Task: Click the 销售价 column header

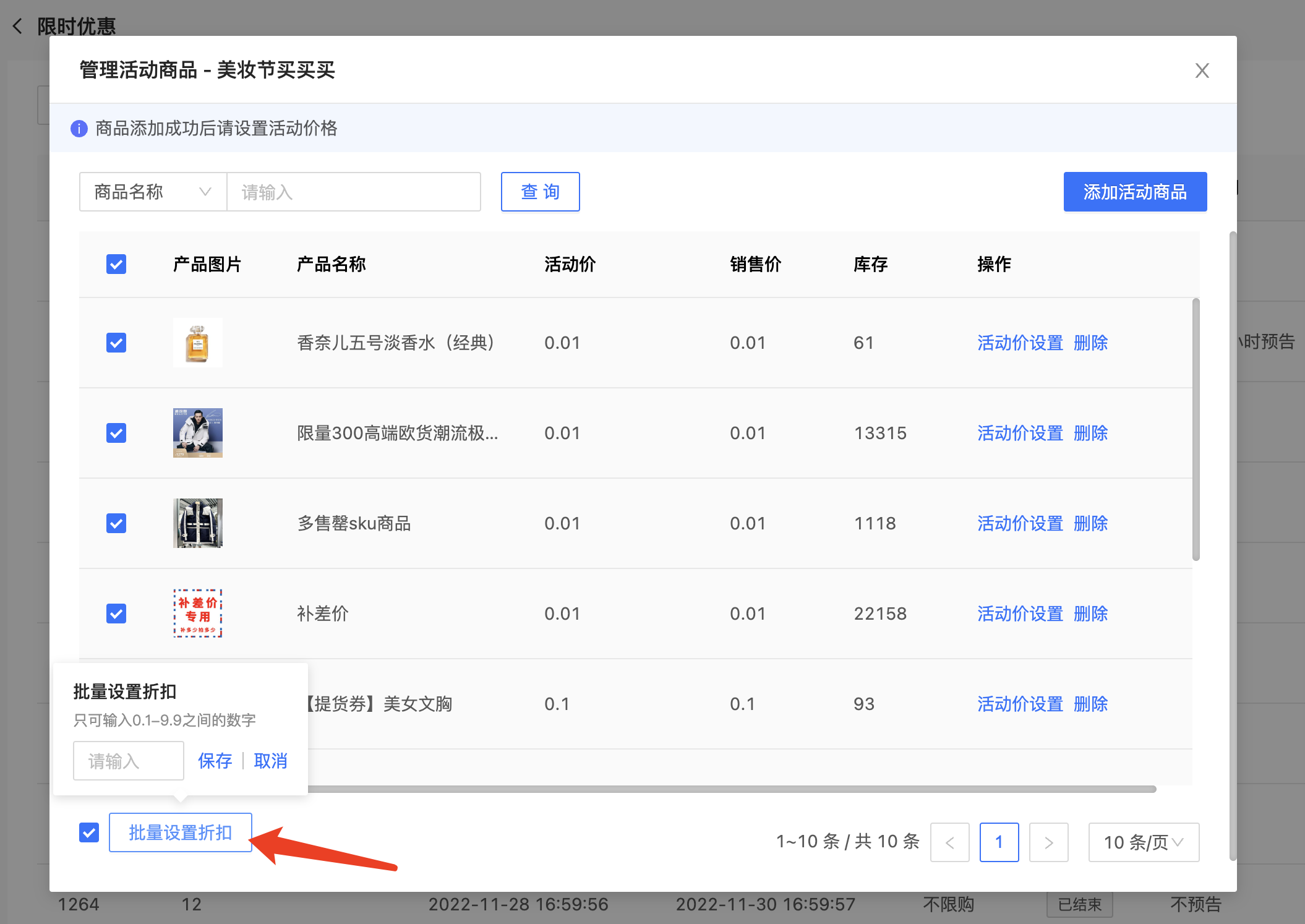Action: [x=755, y=264]
